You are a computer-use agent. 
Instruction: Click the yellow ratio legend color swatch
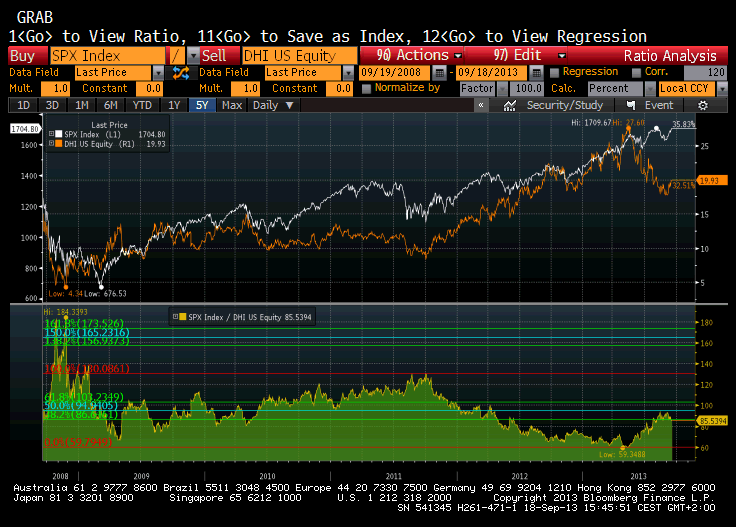[182, 317]
